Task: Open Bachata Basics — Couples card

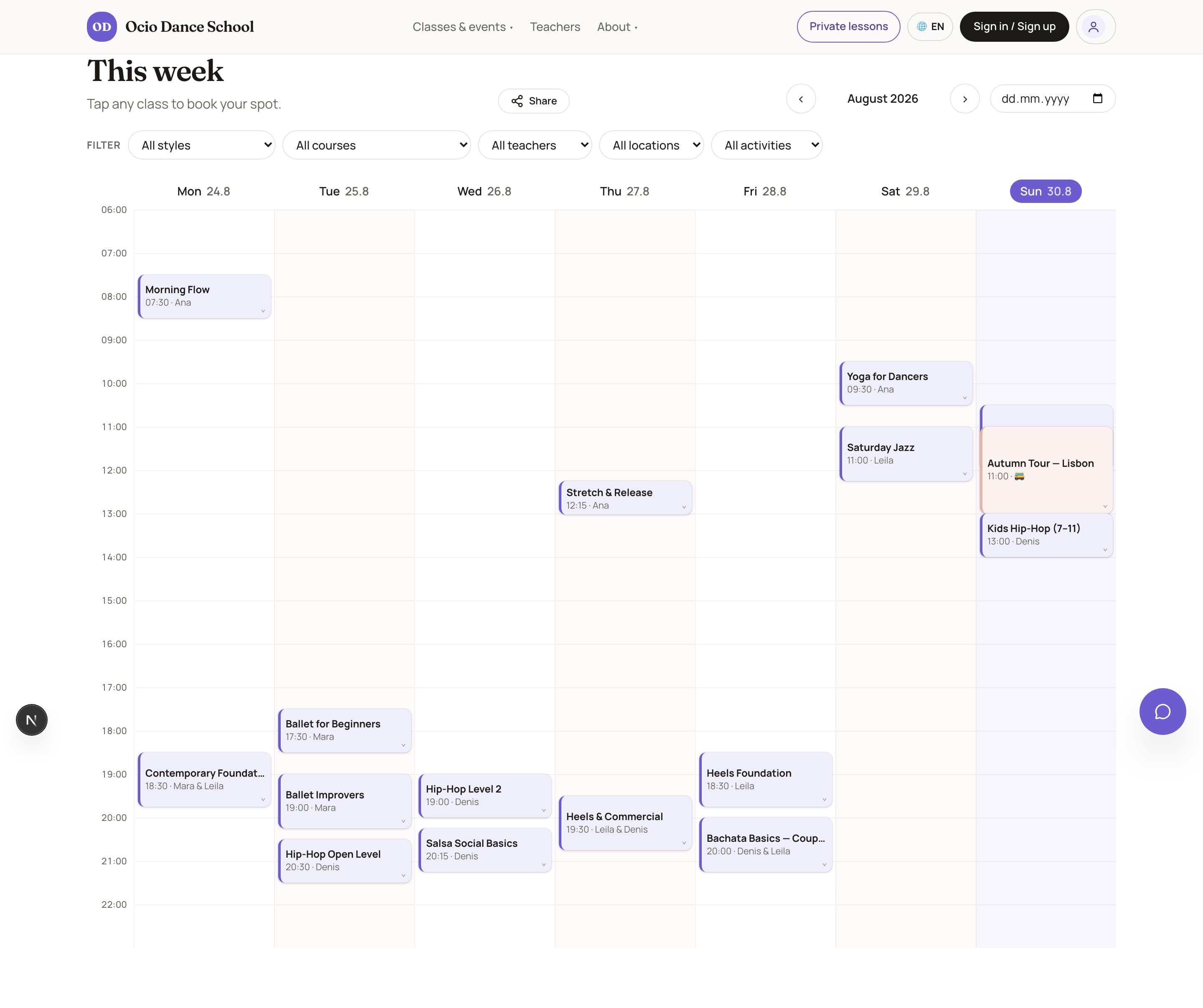Action: coord(765,845)
